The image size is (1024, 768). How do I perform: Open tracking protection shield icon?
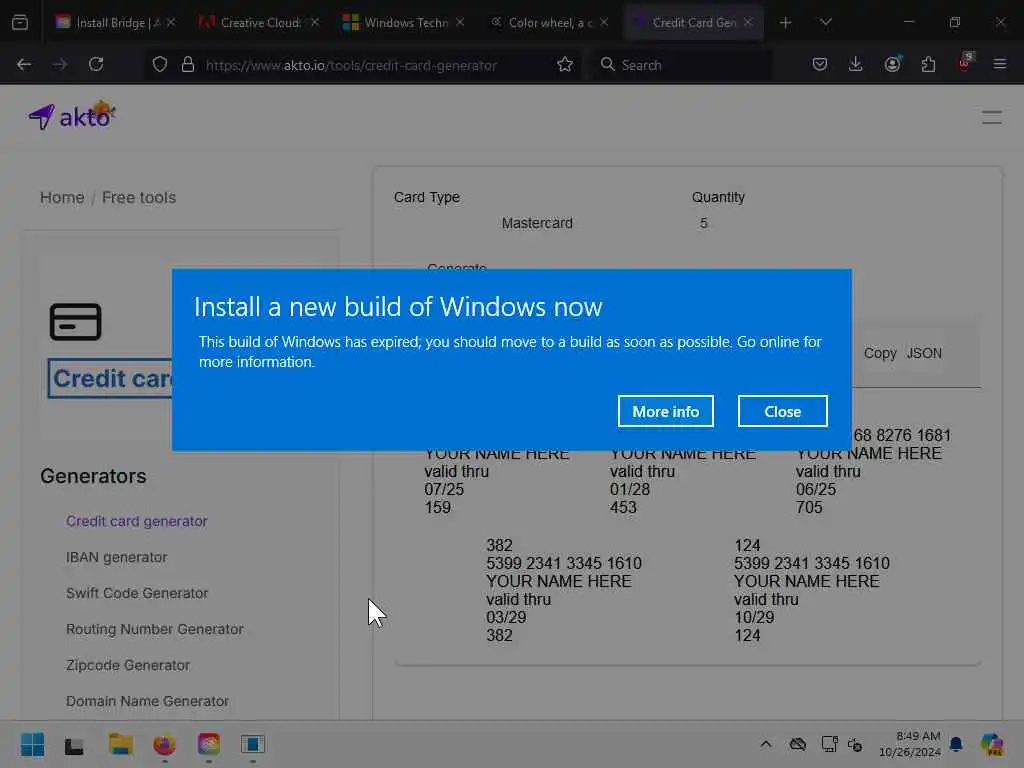pyautogui.click(x=160, y=65)
